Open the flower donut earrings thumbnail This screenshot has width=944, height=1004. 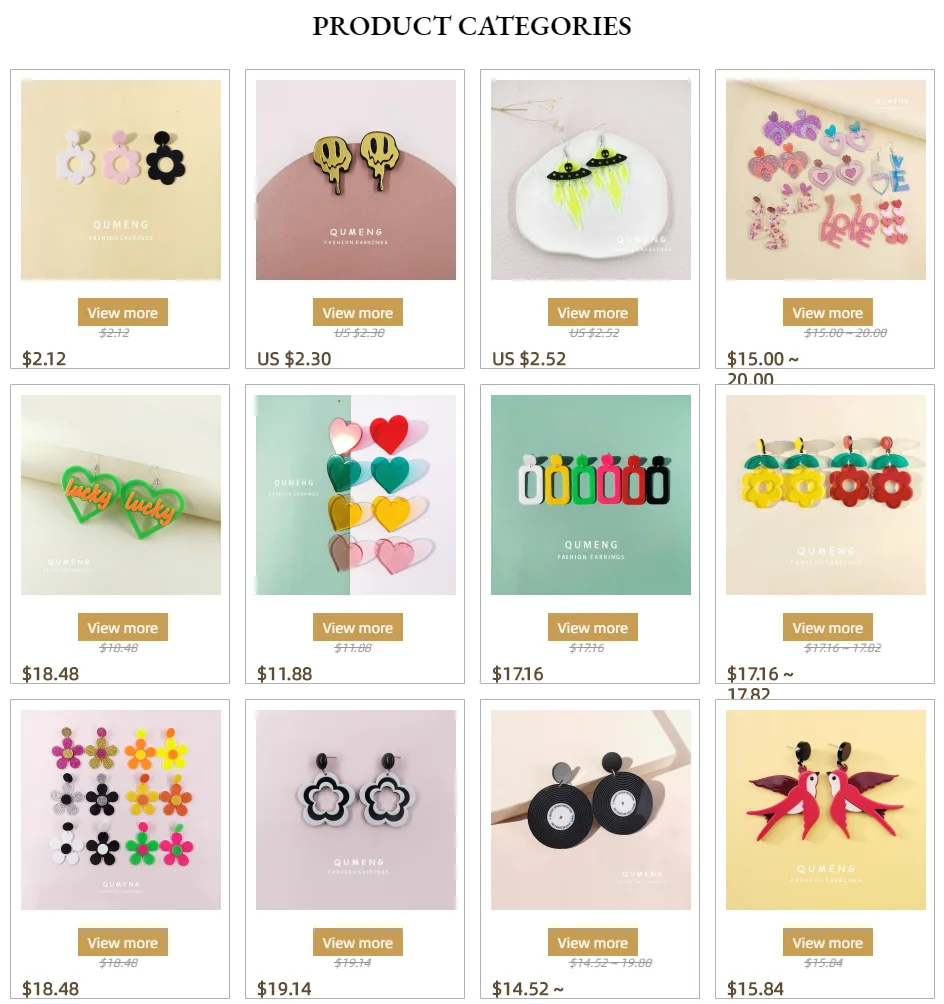click(121, 180)
